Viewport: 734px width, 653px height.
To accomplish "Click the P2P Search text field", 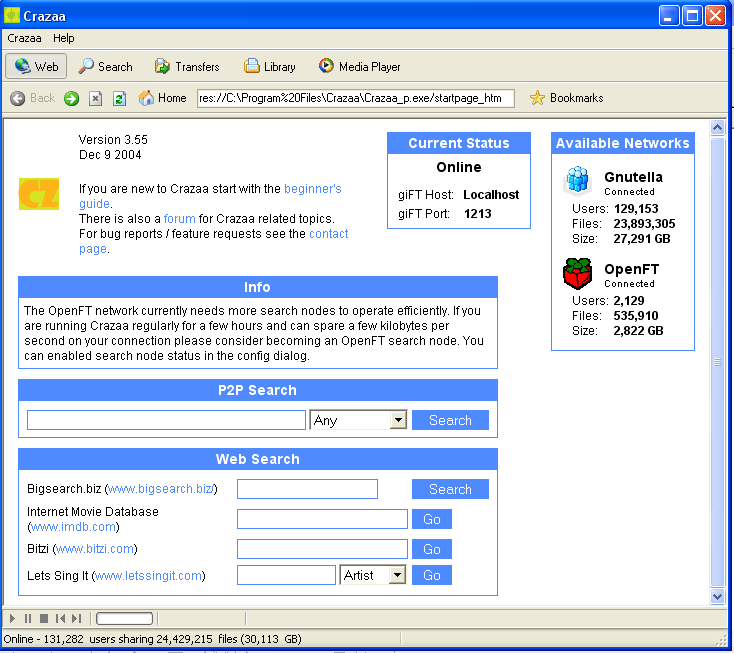I will (166, 420).
